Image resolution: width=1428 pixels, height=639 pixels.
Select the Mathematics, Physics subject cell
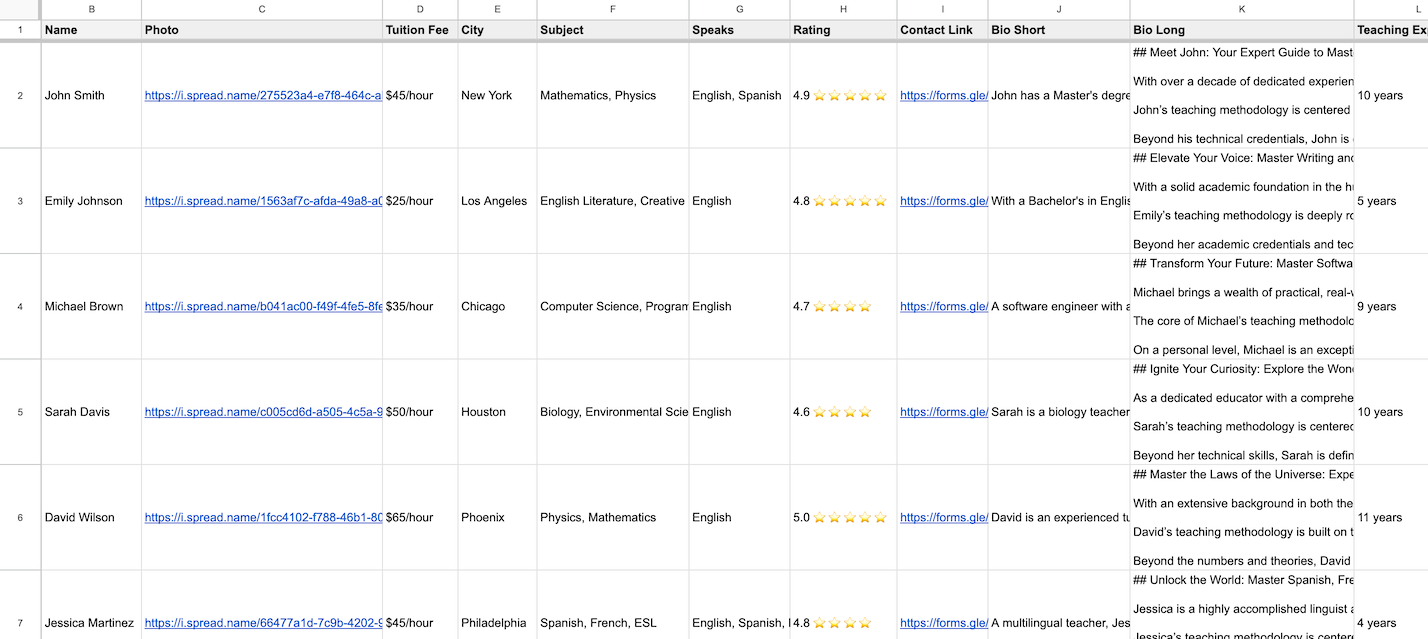click(x=613, y=96)
